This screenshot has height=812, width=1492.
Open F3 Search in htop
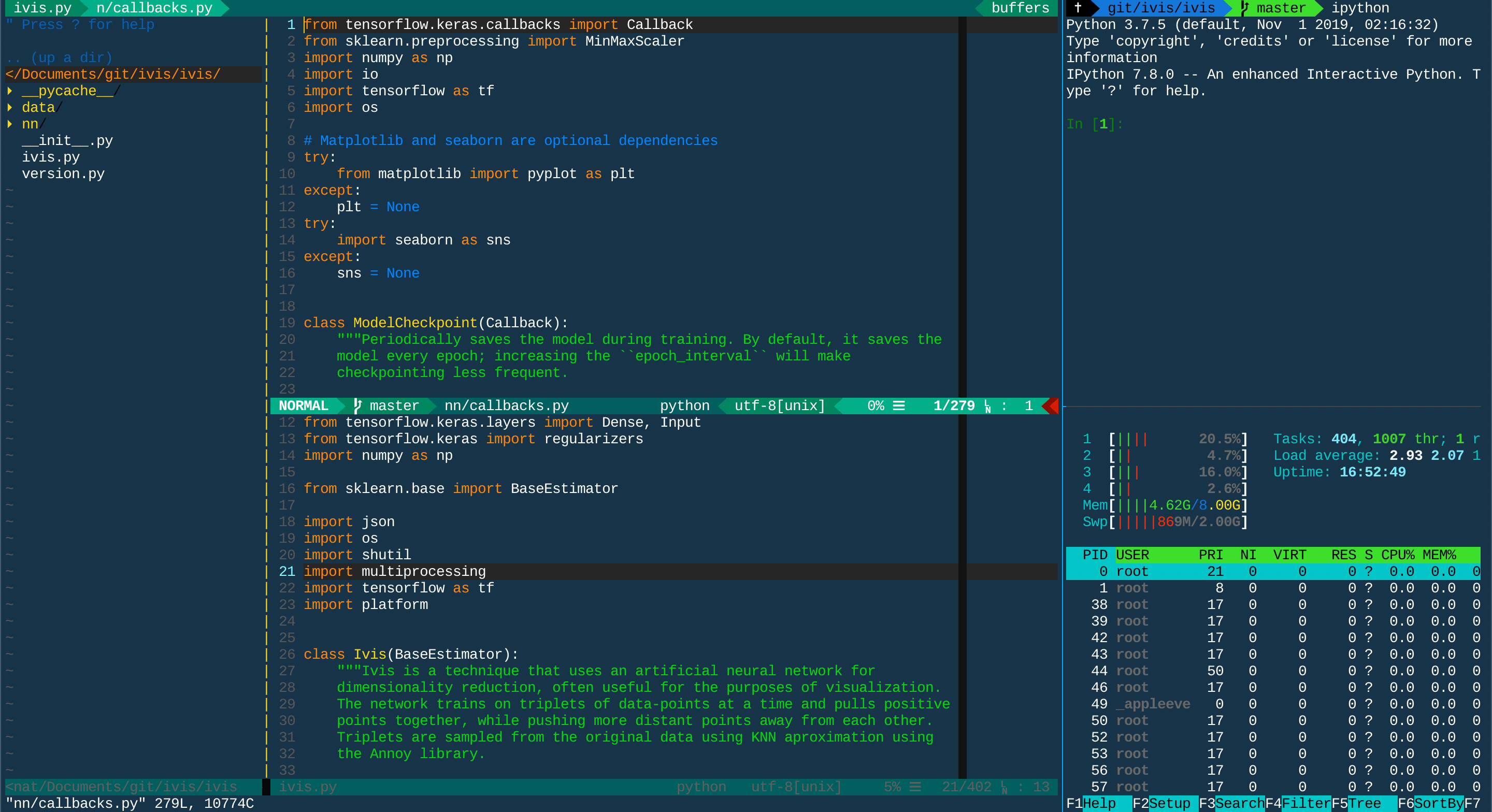click(x=1231, y=804)
